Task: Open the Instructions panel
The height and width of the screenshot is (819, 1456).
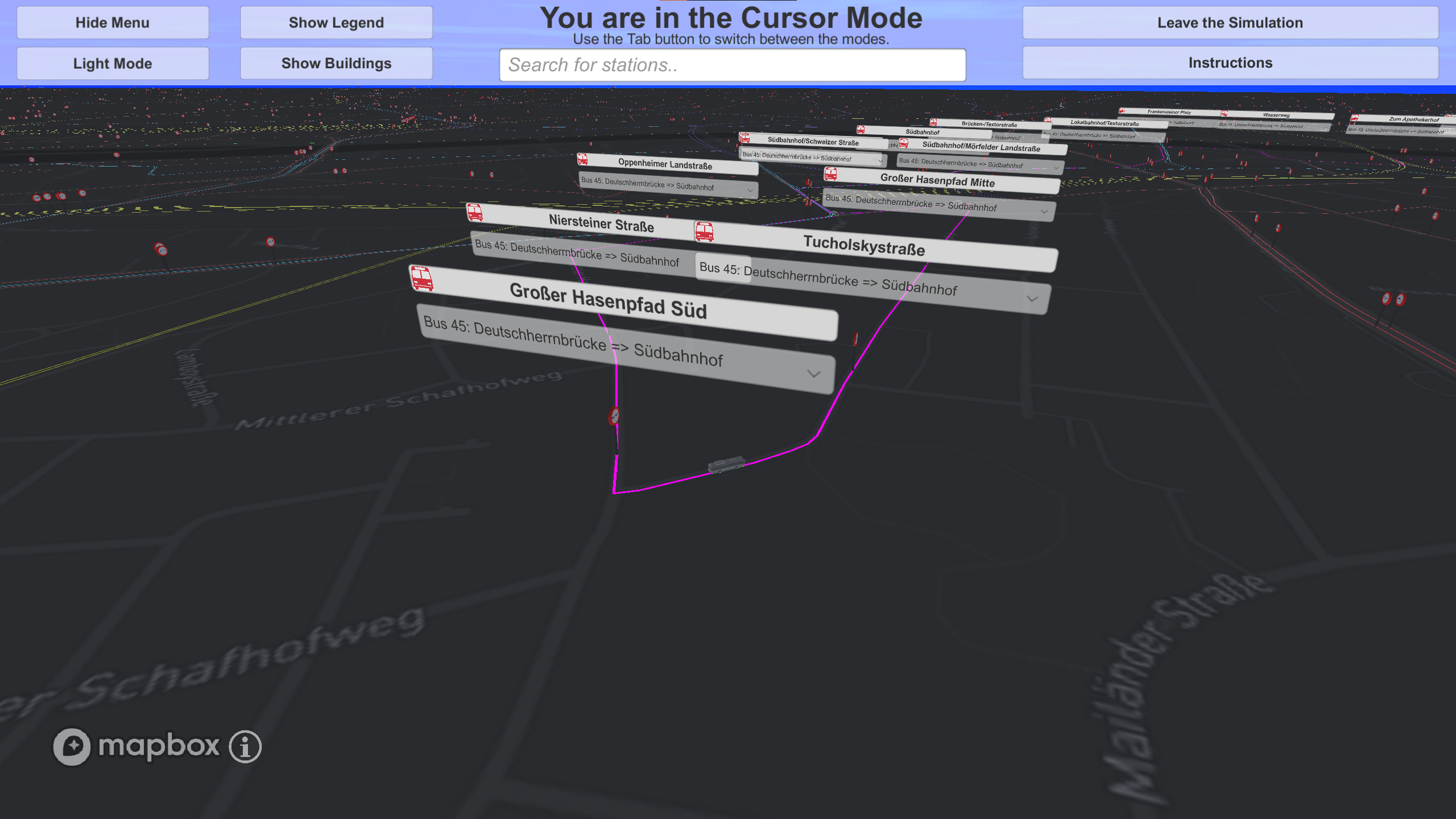Action: pos(1230,63)
